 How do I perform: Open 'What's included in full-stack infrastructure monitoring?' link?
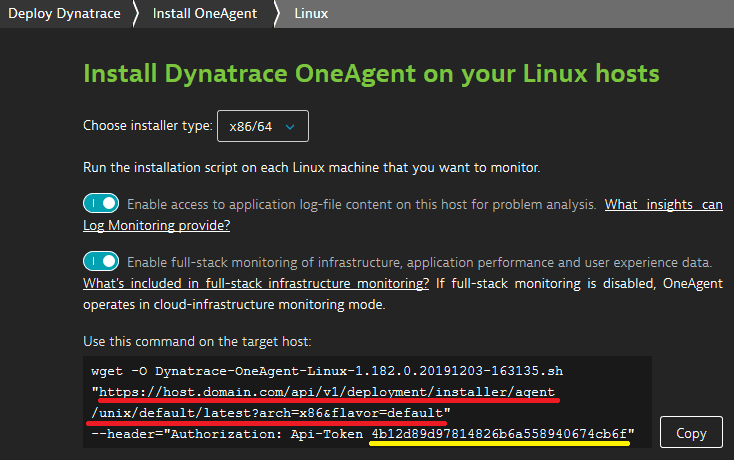pyautogui.click(x=256, y=284)
